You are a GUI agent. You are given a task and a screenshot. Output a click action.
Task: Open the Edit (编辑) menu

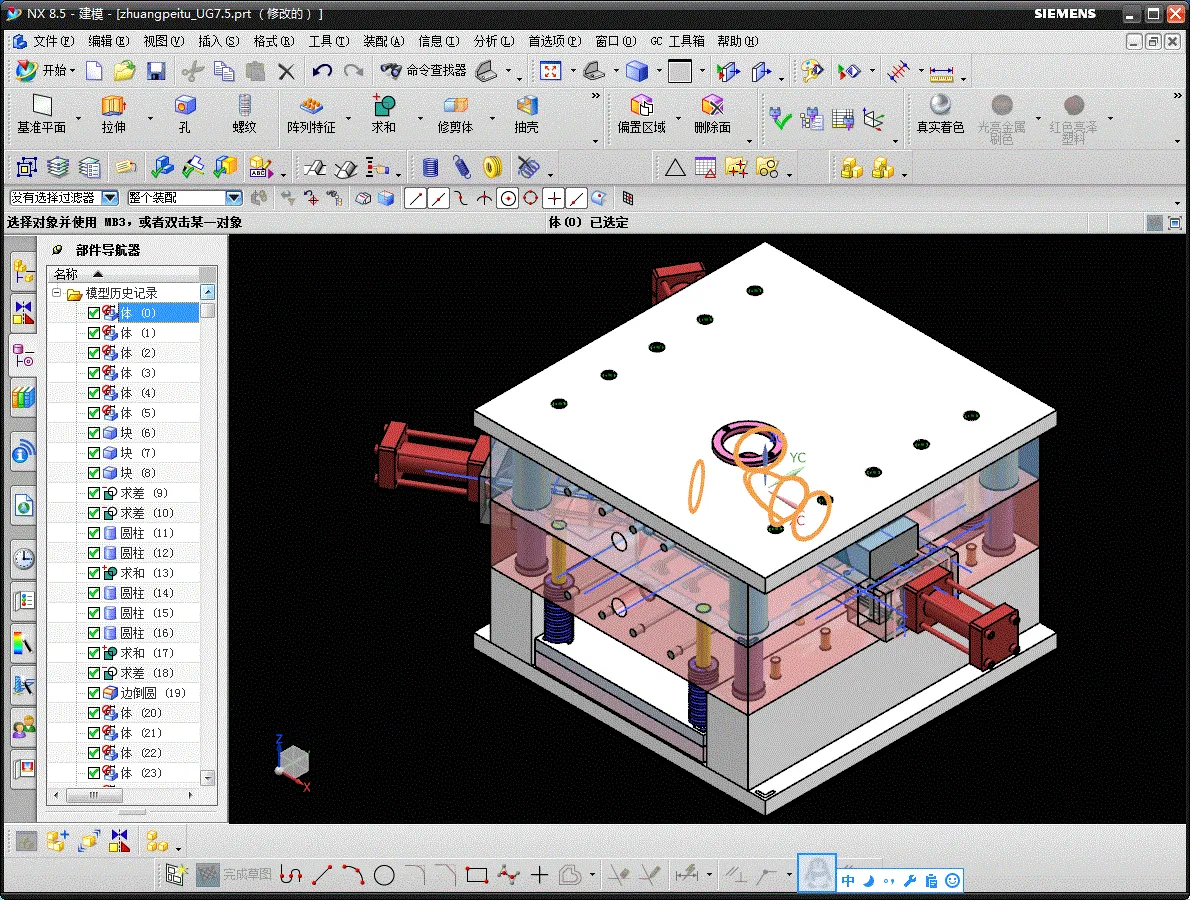[x=109, y=41]
